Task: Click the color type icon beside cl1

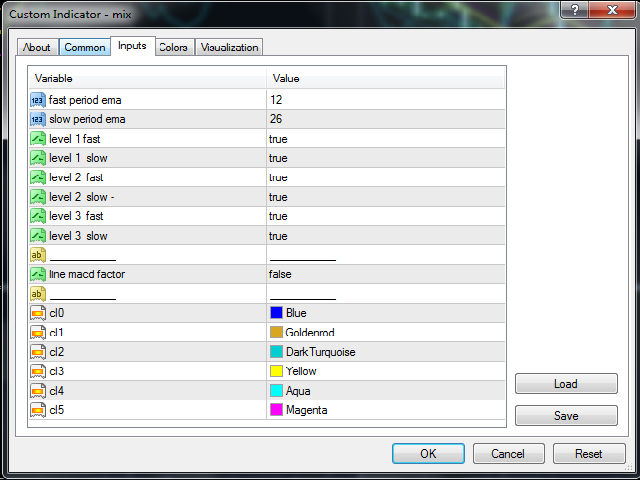Action: pyautogui.click(x=38, y=333)
